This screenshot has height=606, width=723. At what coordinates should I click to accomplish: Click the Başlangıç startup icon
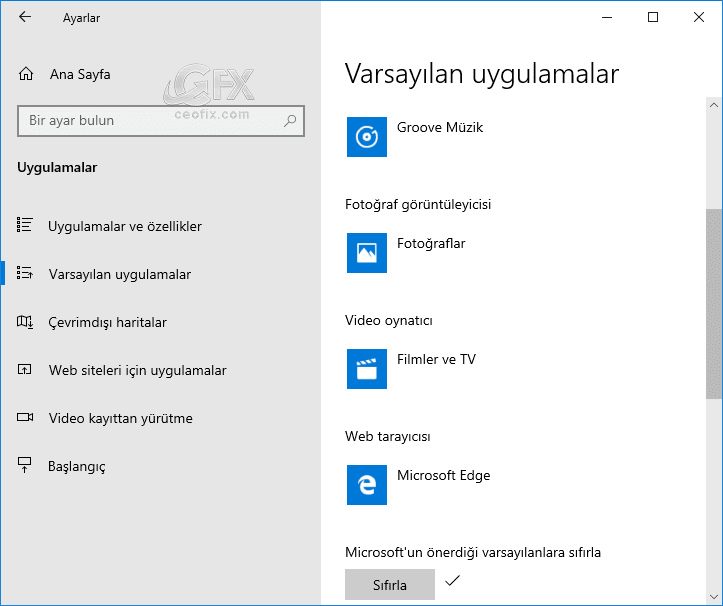[x=24, y=465]
